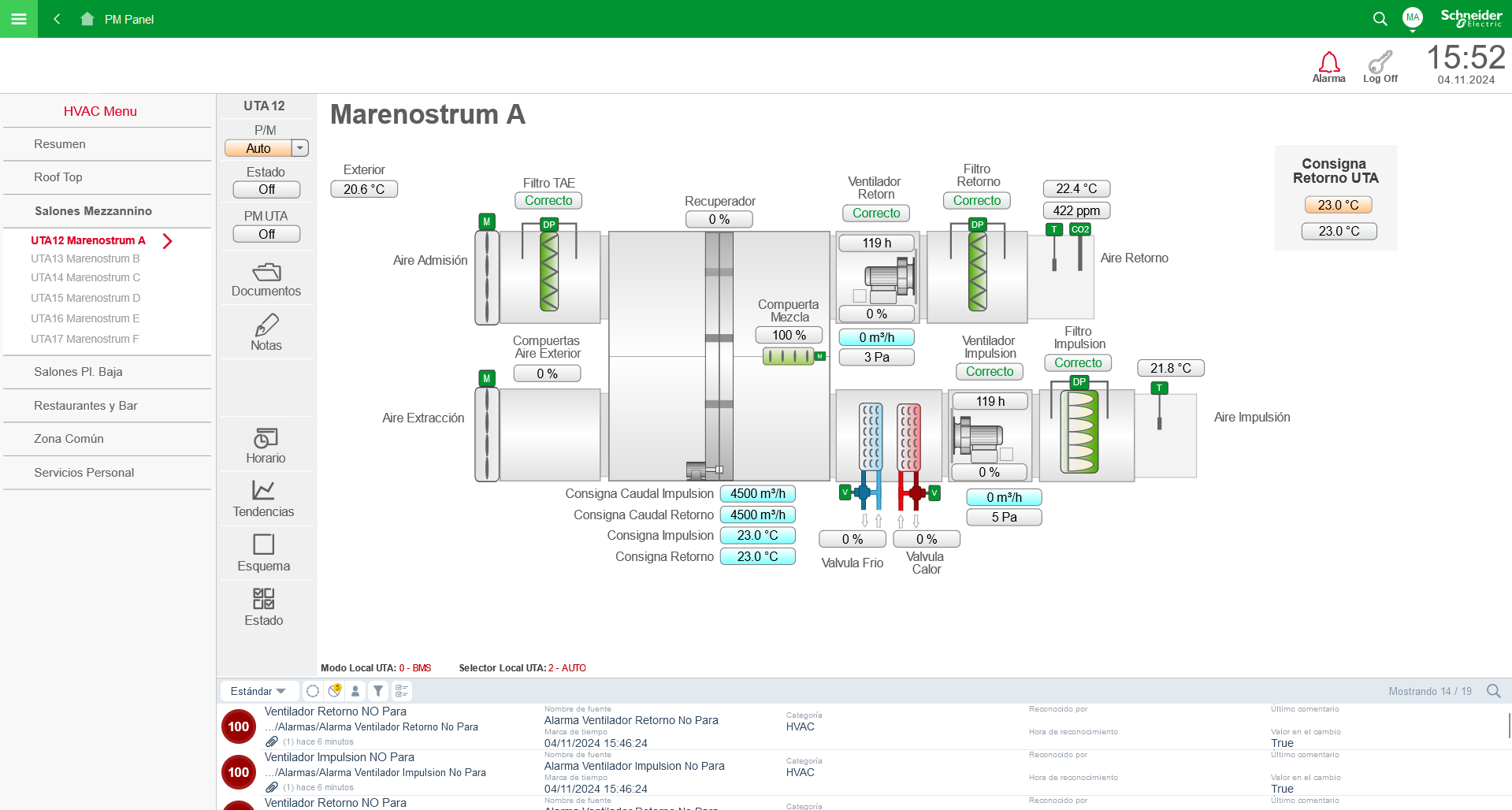Screen dimensions: 1512x810
Task: Open Tendencias chart icon
Action: point(263,490)
